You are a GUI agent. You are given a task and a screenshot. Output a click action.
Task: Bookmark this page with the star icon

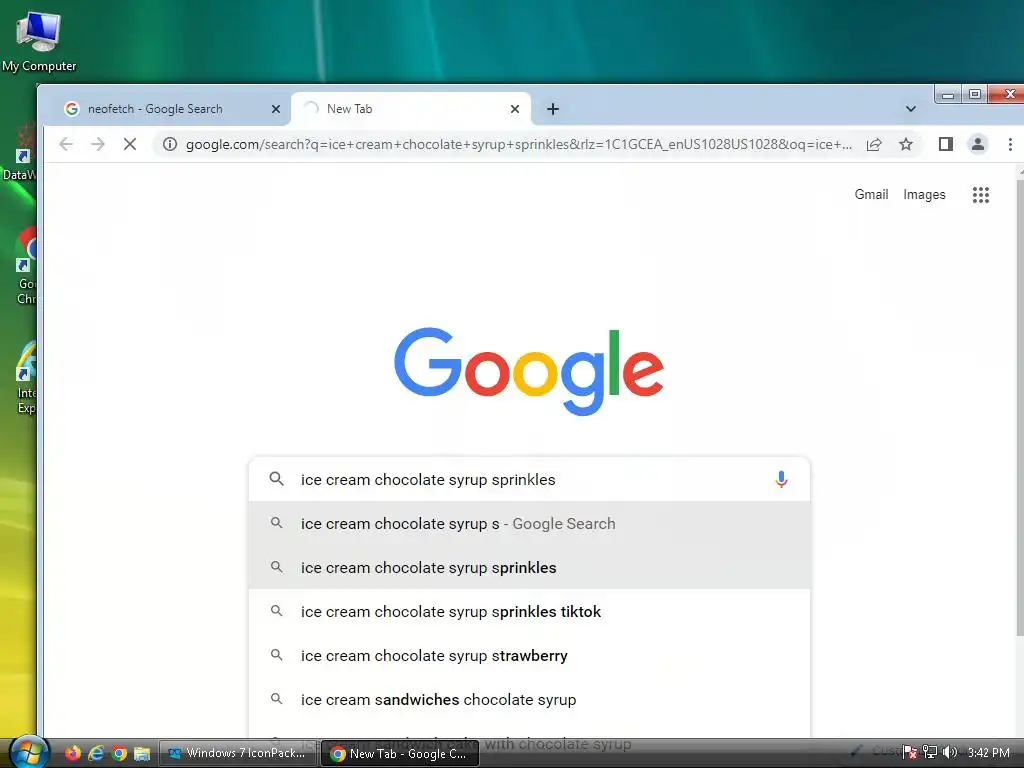[906, 144]
